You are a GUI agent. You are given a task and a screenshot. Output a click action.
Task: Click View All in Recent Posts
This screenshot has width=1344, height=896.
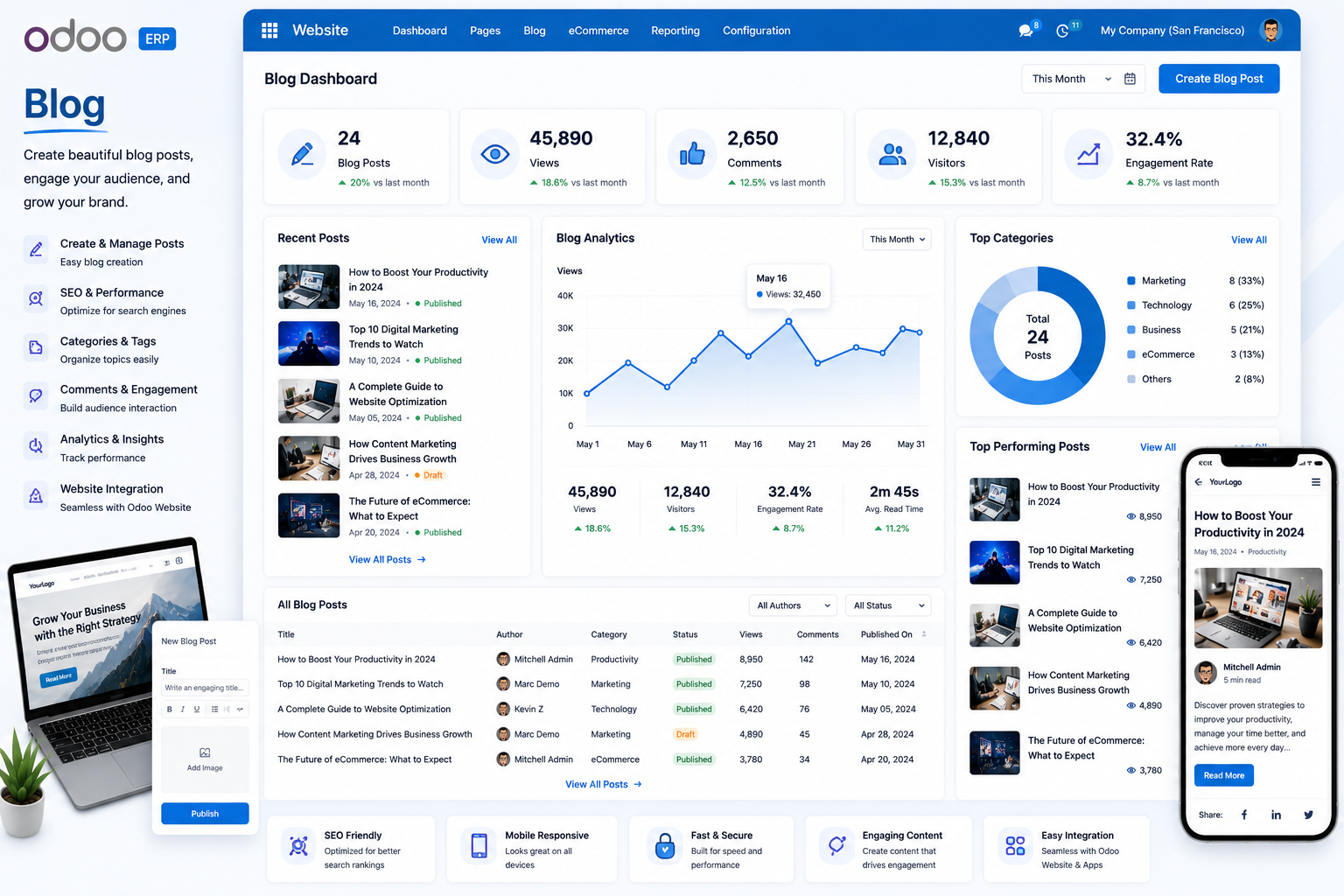[499, 240]
